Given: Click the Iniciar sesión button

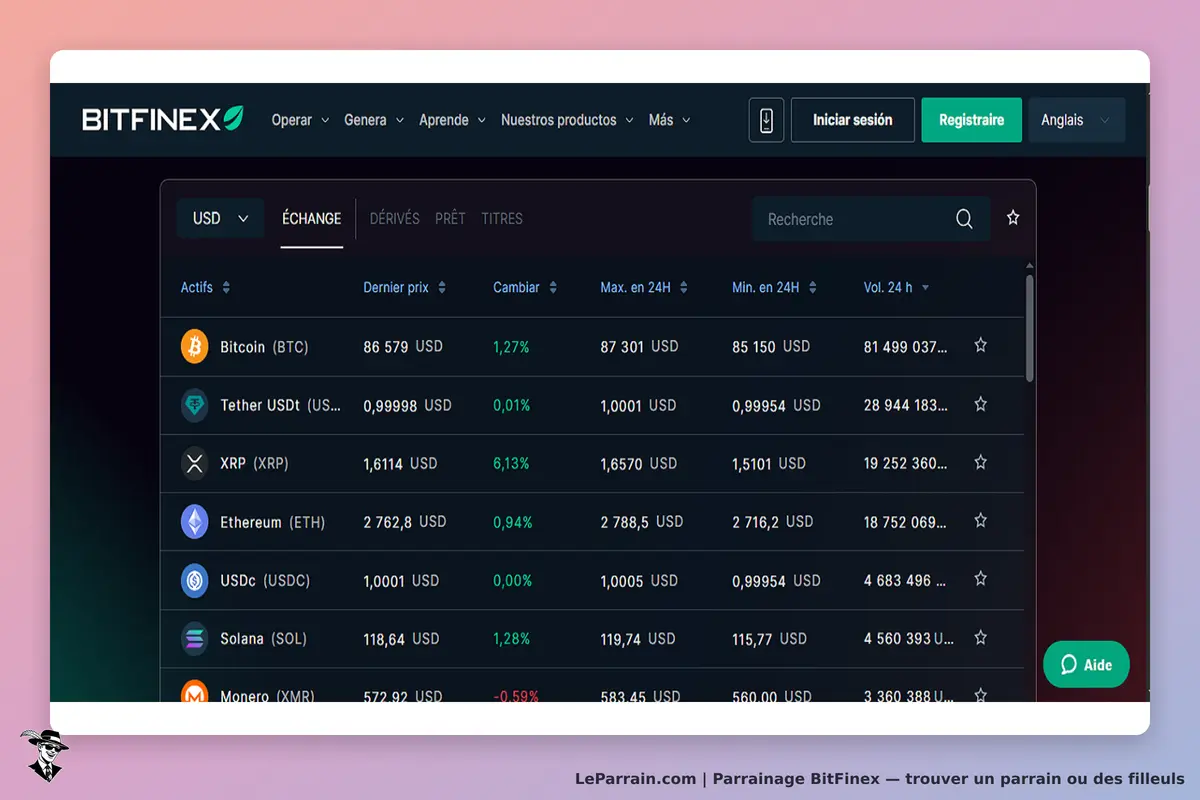Looking at the screenshot, I should tap(853, 120).
